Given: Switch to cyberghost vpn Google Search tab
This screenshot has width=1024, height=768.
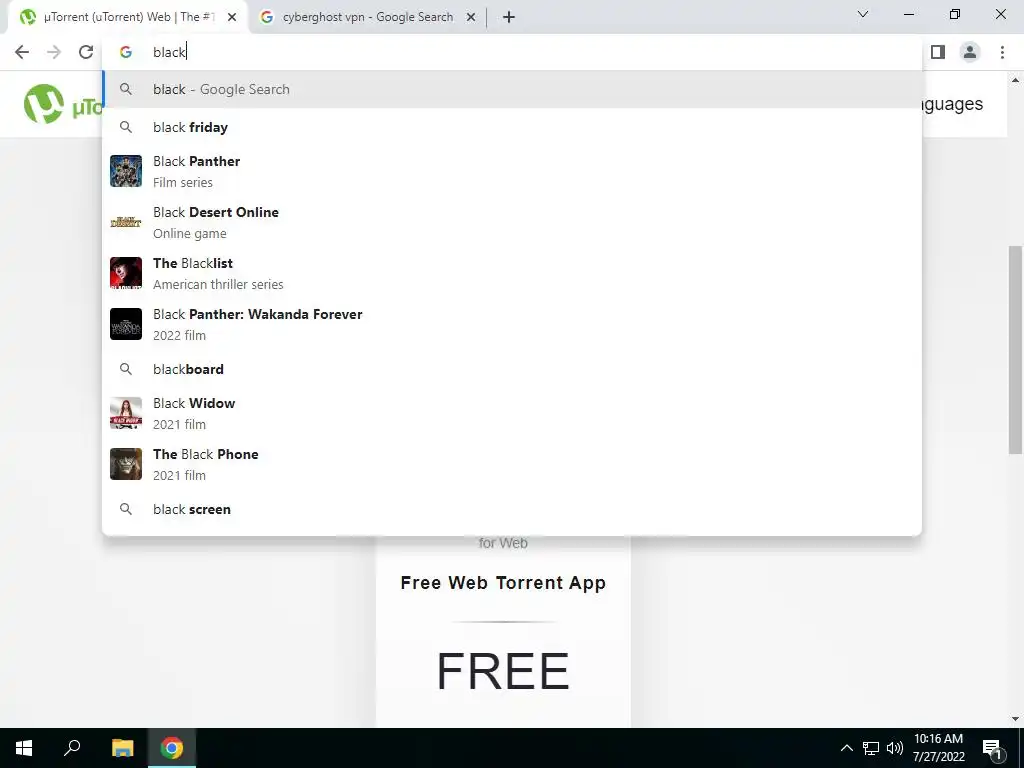Looking at the screenshot, I should point(367,18).
